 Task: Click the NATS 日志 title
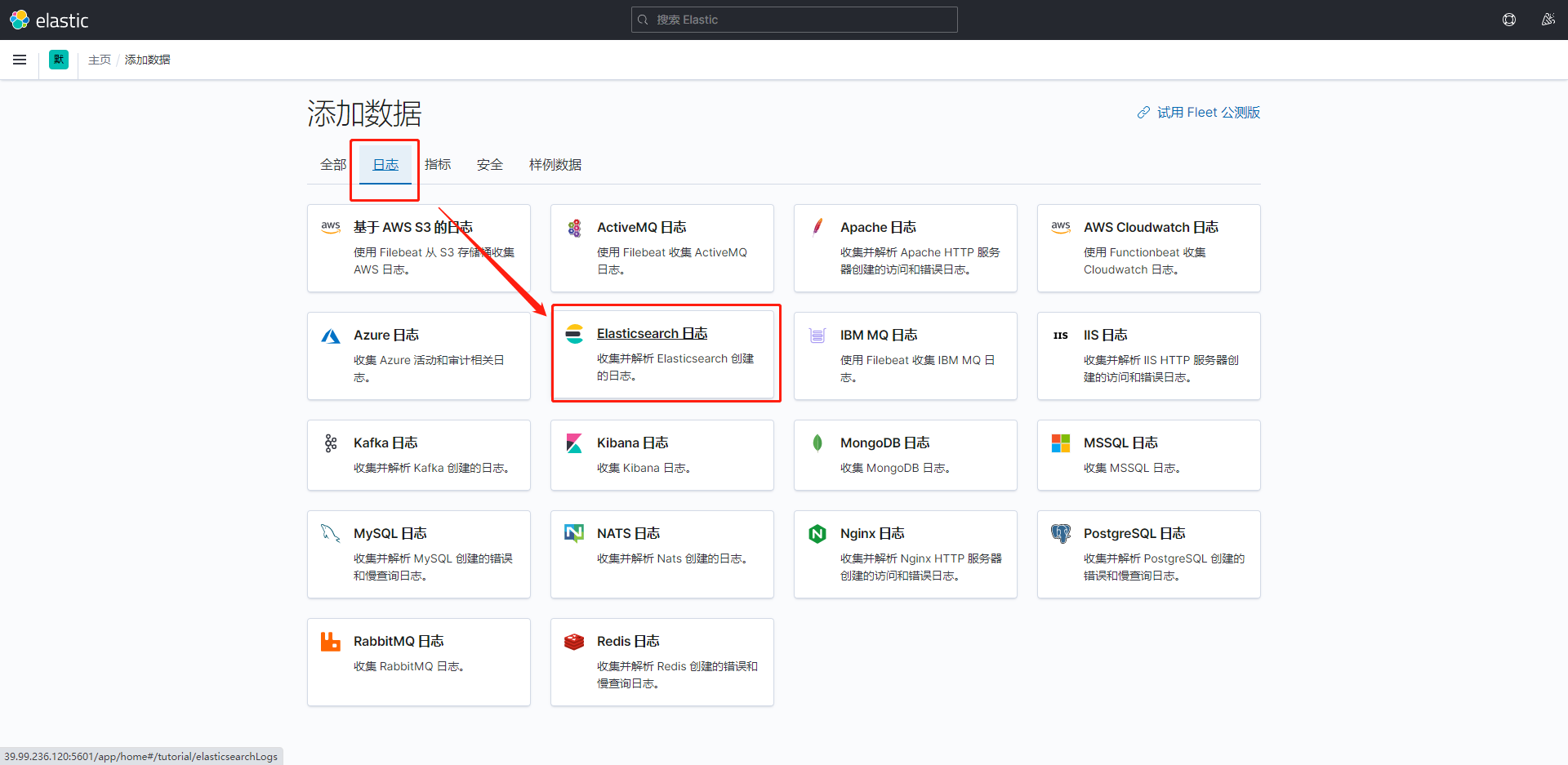[x=629, y=533]
